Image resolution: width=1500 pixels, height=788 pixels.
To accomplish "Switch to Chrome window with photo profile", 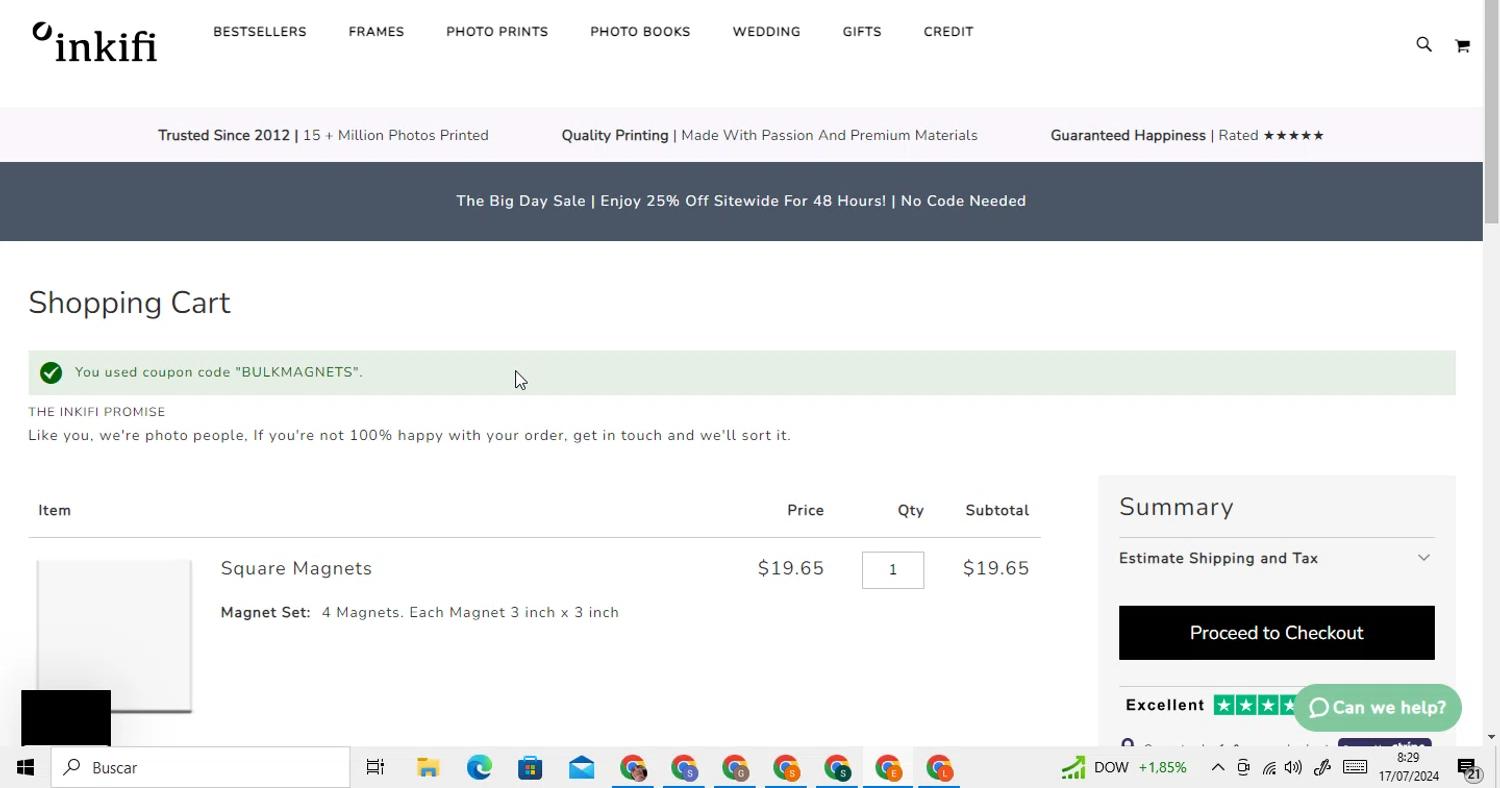I will [x=633, y=768].
